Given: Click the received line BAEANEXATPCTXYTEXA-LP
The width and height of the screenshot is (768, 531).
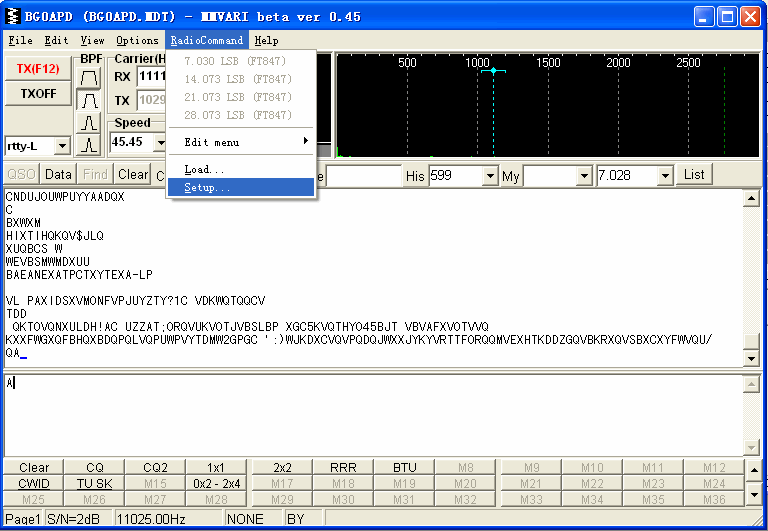Looking at the screenshot, I should point(79,275).
